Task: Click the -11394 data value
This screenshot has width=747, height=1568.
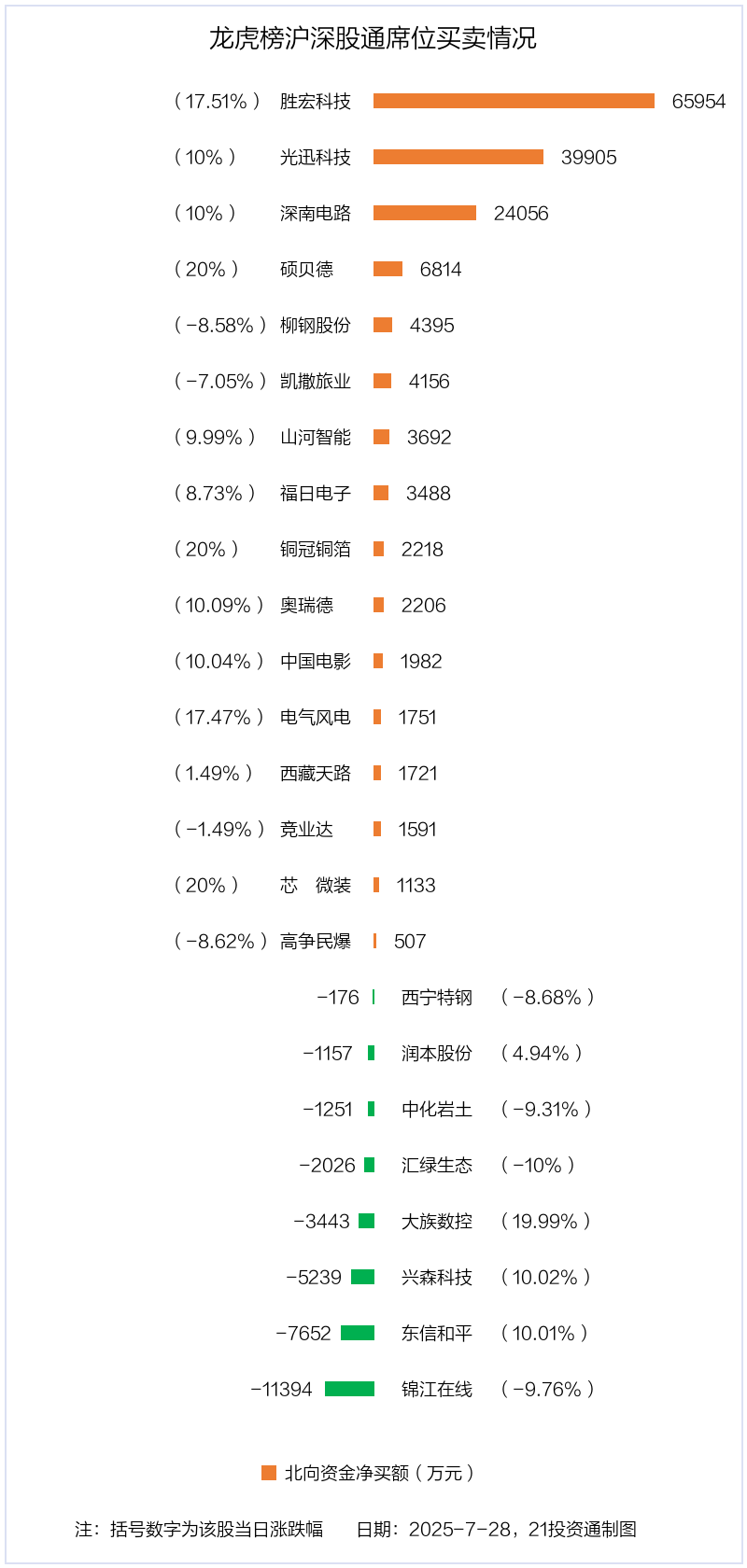Action: pyautogui.click(x=281, y=1389)
